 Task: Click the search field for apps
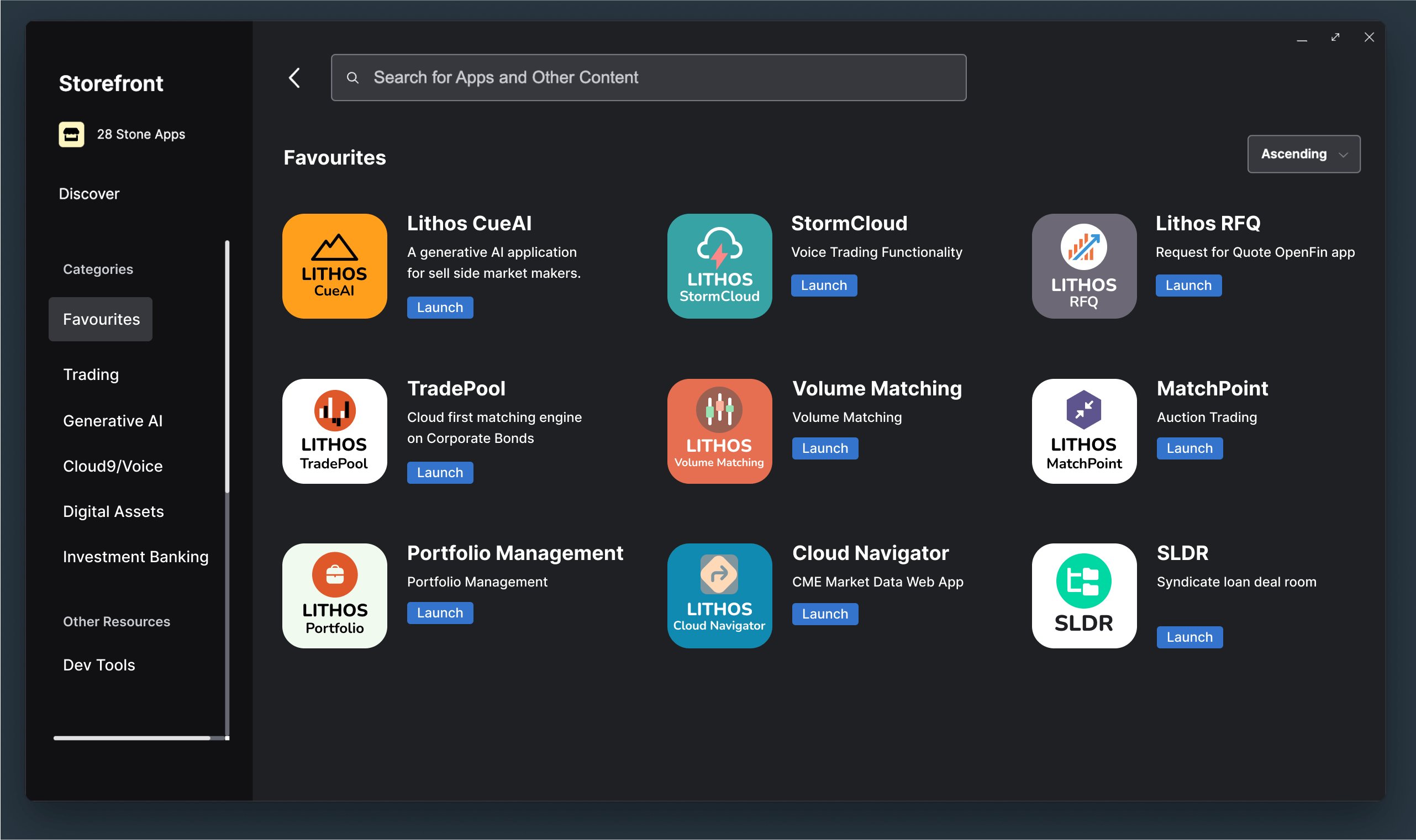pyautogui.click(x=648, y=77)
